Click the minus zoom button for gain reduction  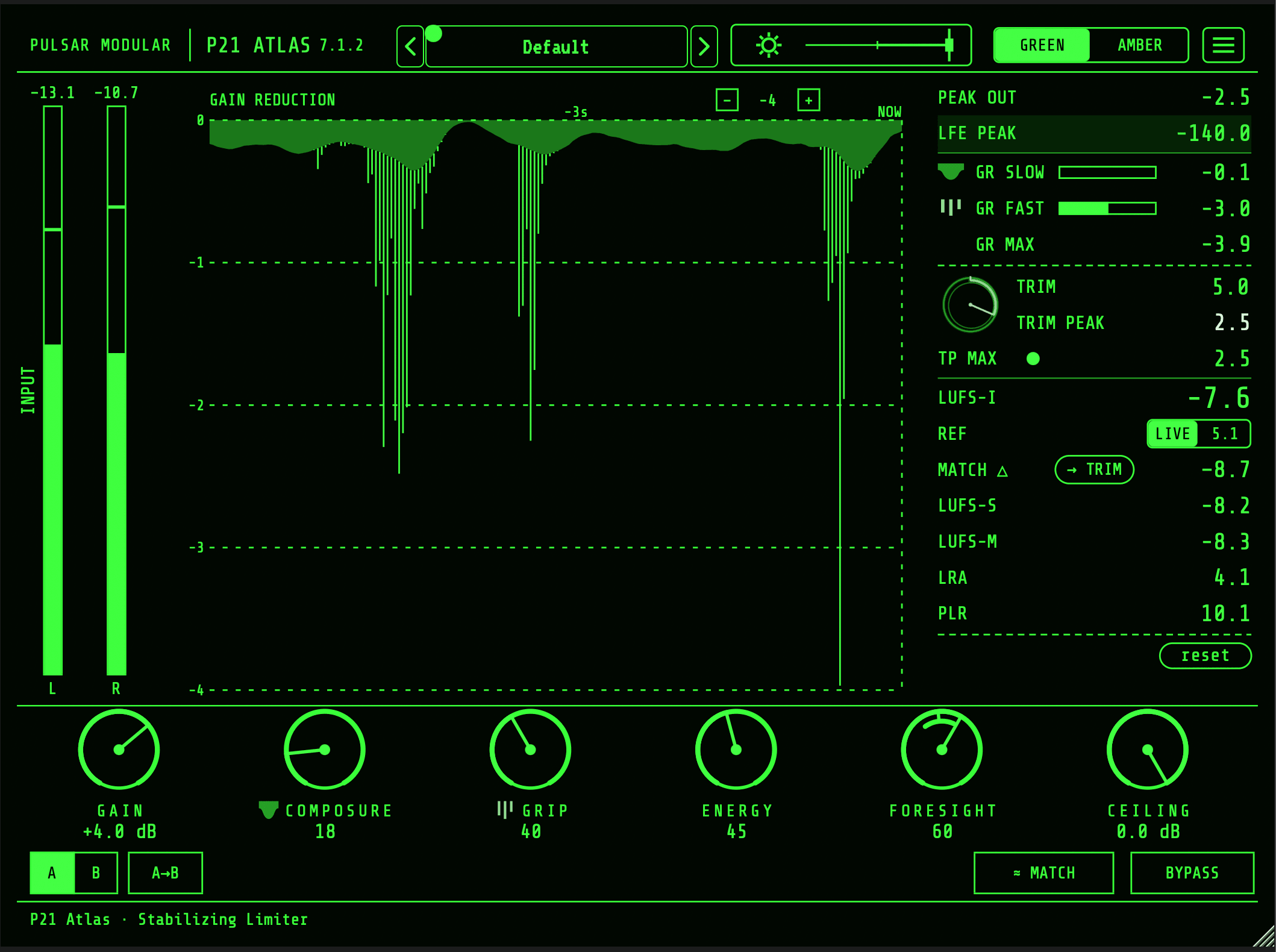coord(727,100)
